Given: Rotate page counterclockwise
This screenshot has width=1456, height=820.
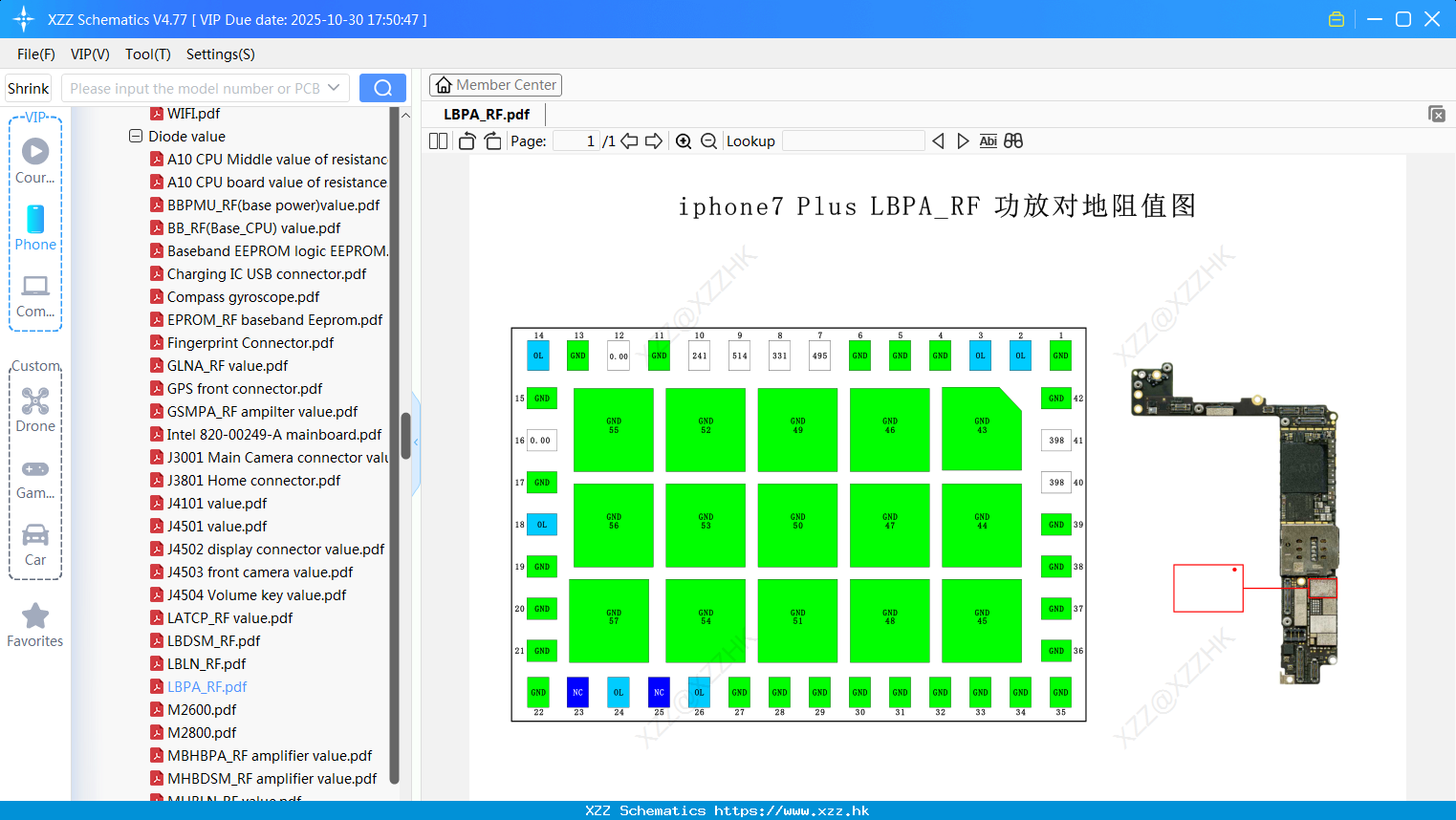Looking at the screenshot, I should click(467, 140).
